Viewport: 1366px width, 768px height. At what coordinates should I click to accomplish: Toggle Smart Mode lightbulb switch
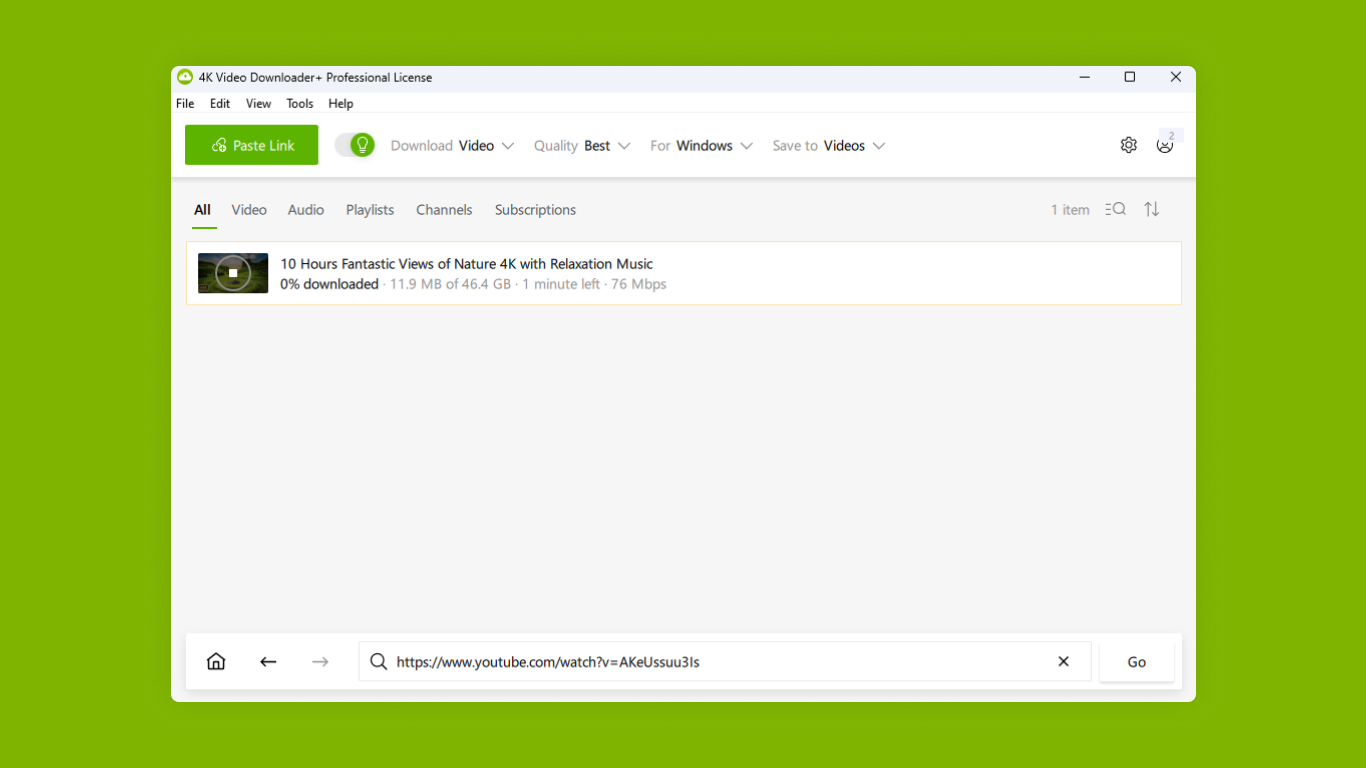pos(355,144)
